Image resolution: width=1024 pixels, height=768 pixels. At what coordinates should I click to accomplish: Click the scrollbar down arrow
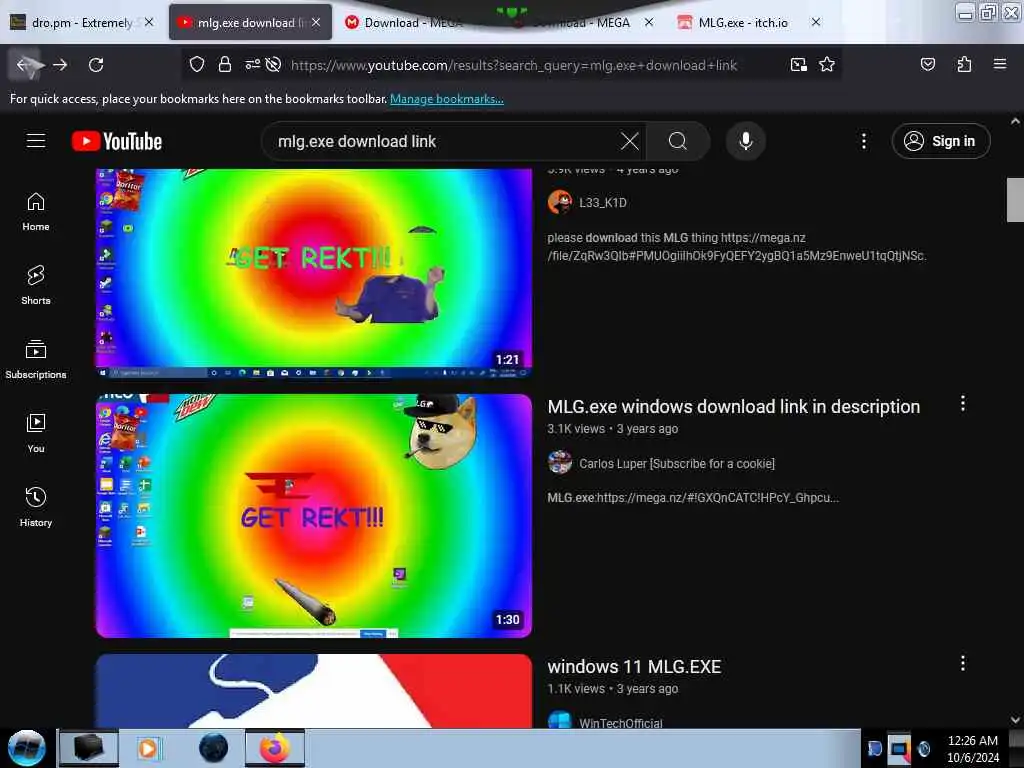(1015, 719)
